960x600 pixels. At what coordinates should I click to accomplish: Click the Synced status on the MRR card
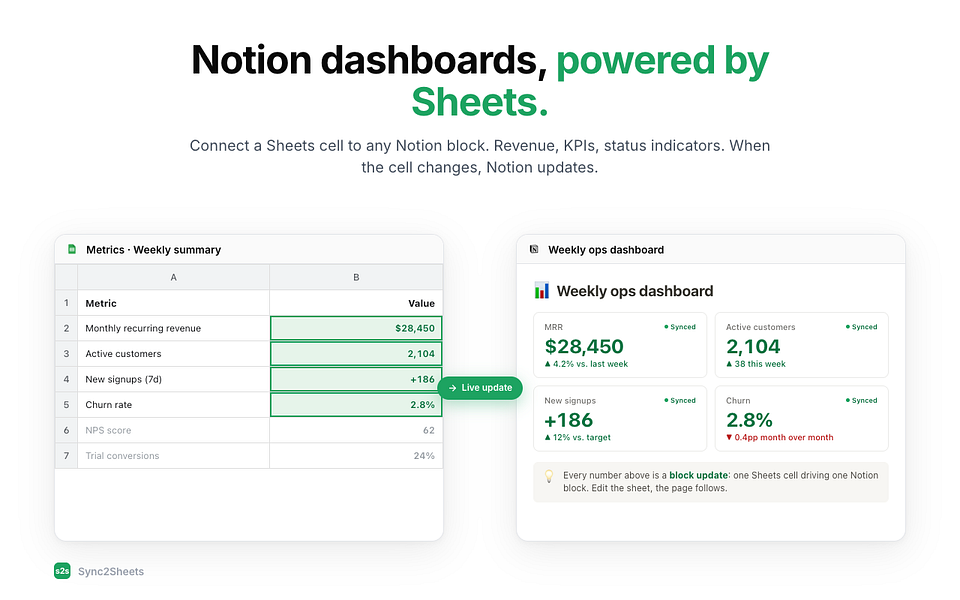(x=680, y=327)
